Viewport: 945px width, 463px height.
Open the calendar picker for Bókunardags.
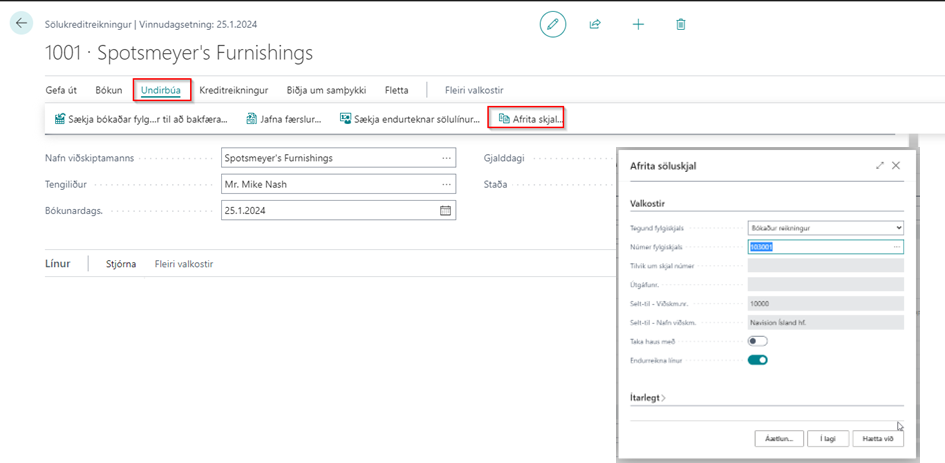[x=445, y=211]
